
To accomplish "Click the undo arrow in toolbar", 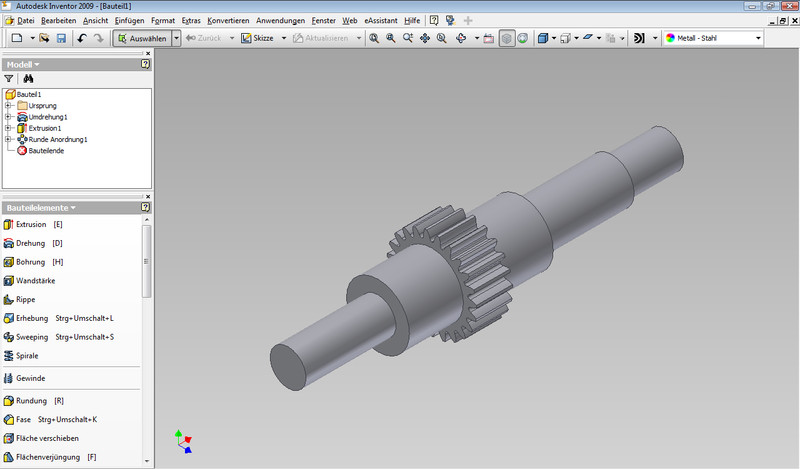I will tap(82, 38).
